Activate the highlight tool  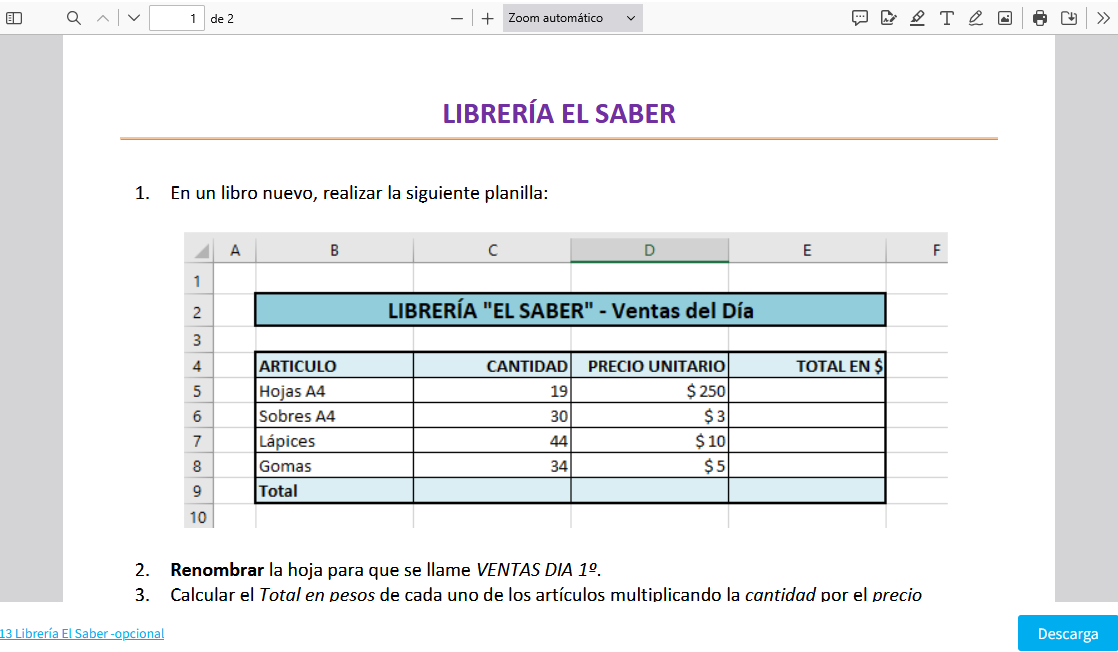pyautogui.click(x=917, y=18)
